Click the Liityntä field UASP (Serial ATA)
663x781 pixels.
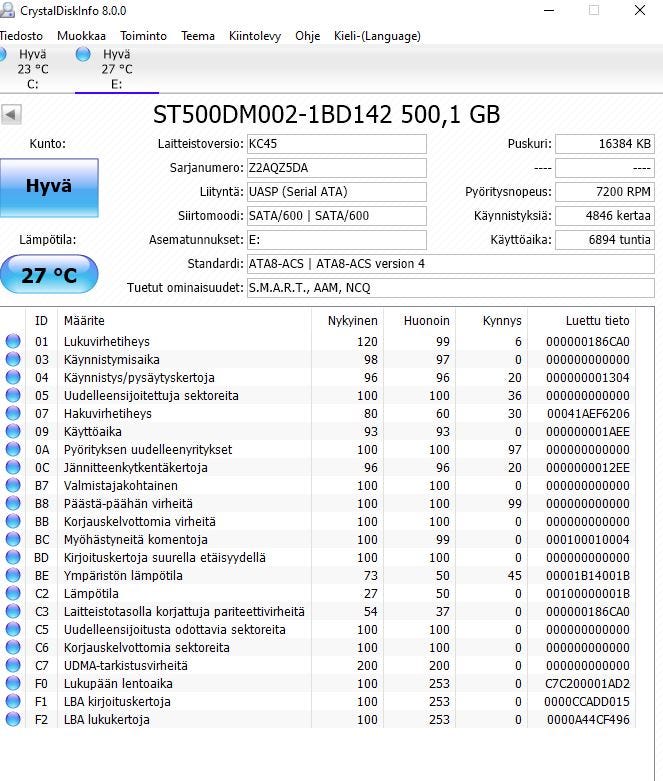[337, 192]
